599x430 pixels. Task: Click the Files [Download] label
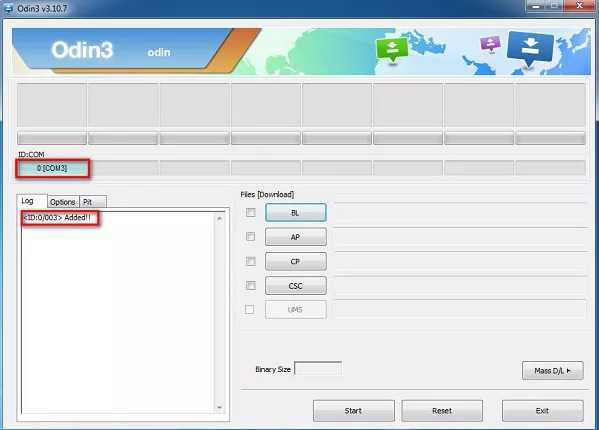point(267,194)
